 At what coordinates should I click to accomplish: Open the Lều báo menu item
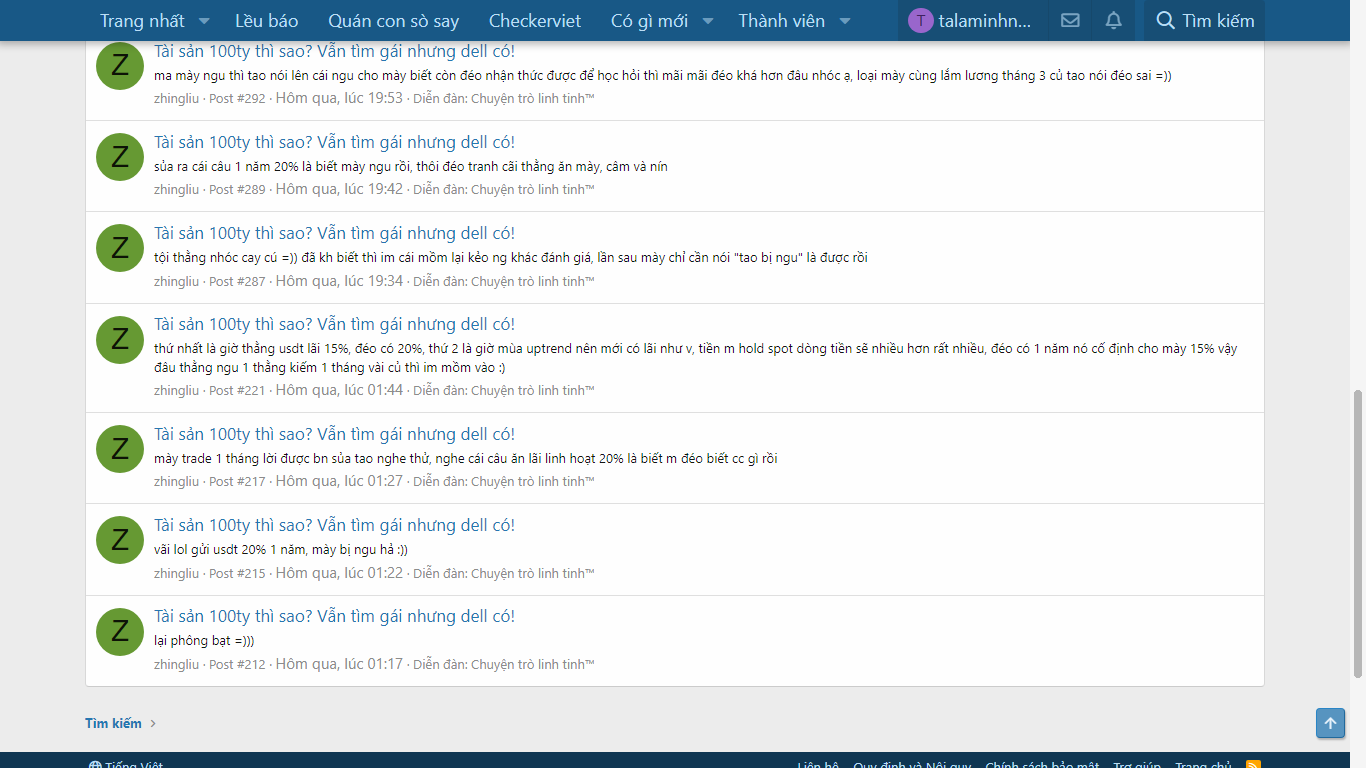pos(266,21)
